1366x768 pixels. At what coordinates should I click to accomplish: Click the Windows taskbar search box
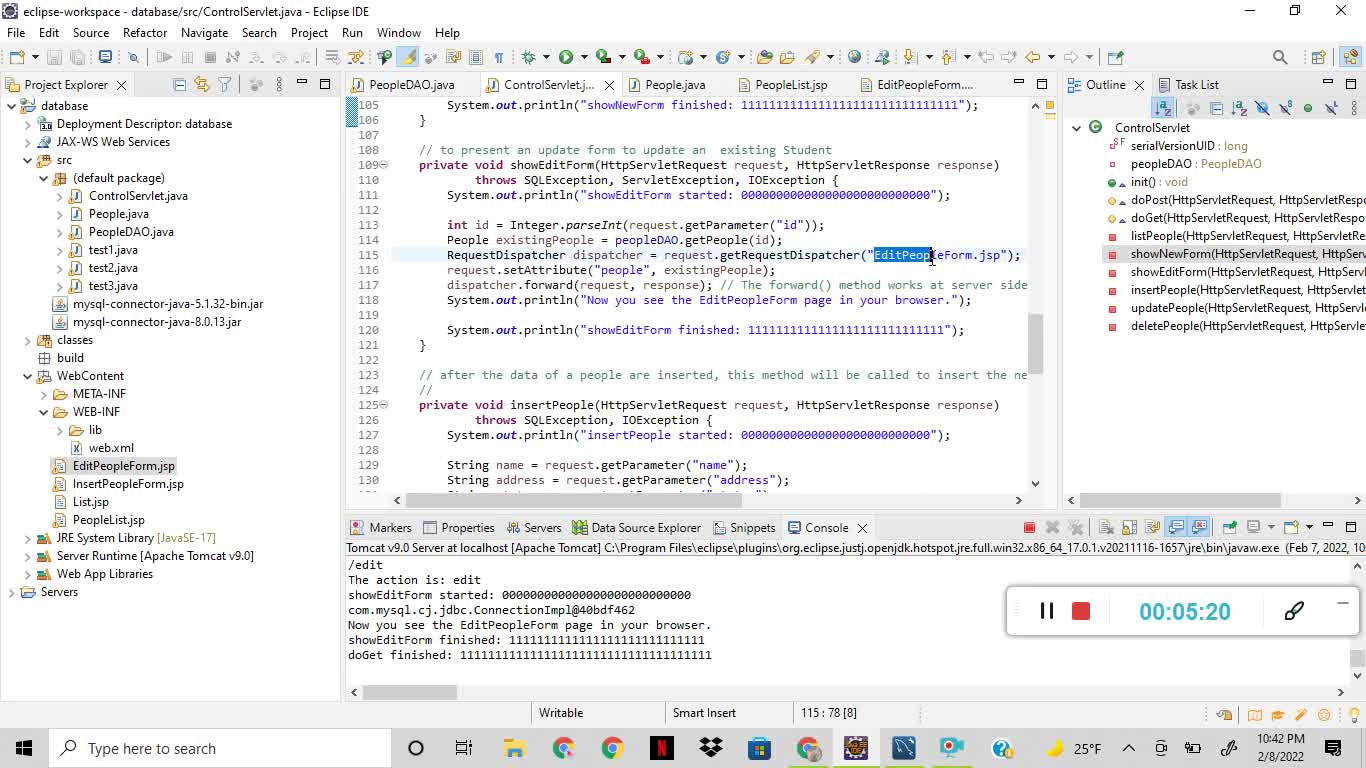[220, 748]
